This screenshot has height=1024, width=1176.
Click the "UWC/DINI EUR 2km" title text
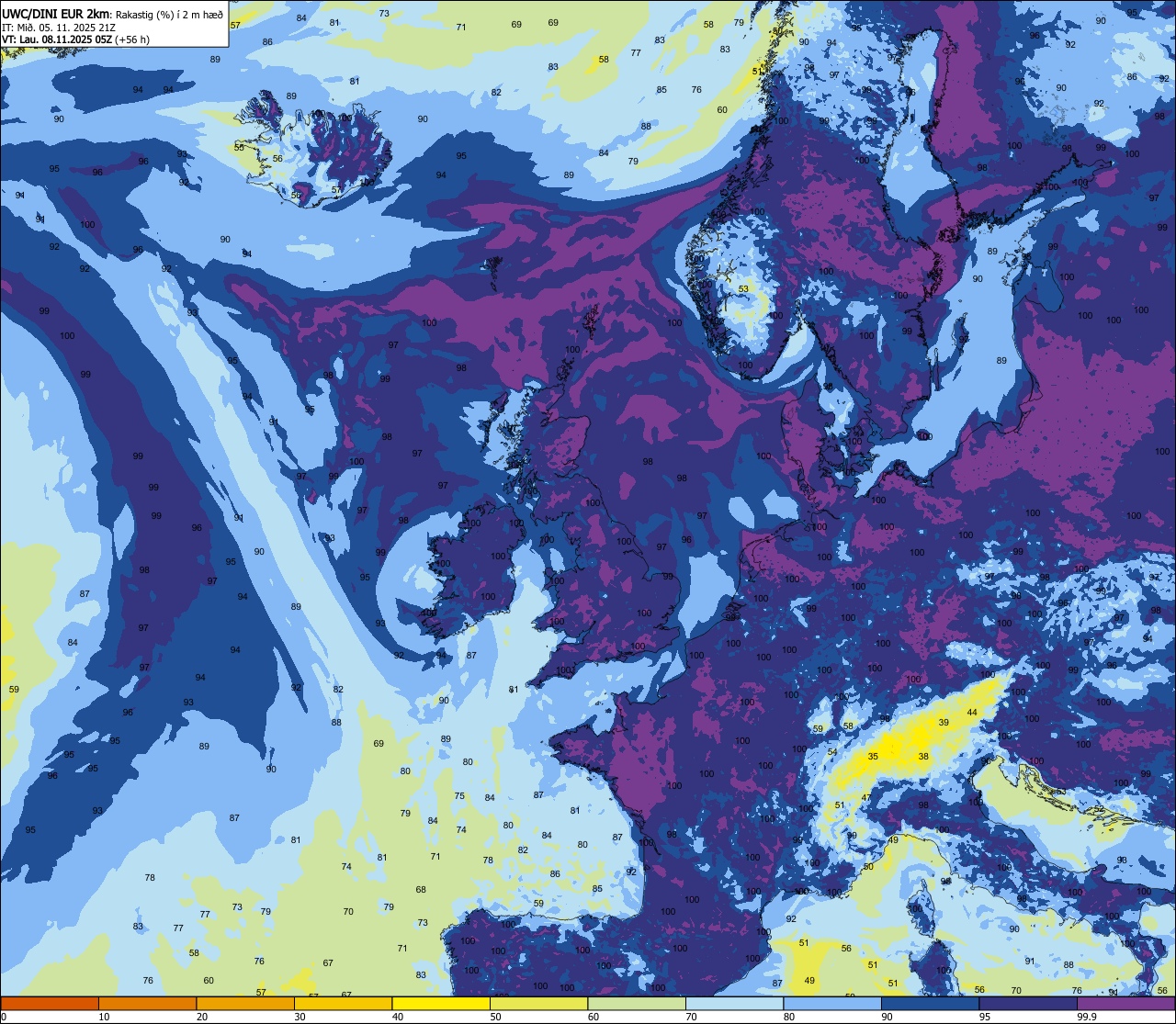coord(57,13)
